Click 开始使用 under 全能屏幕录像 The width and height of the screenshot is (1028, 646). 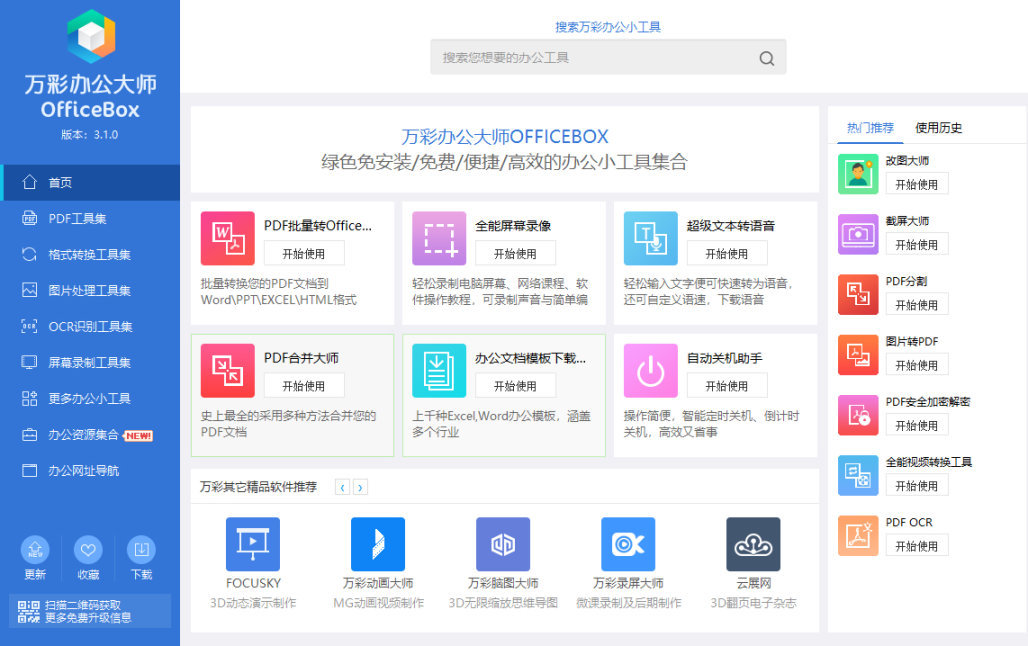tap(515, 254)
